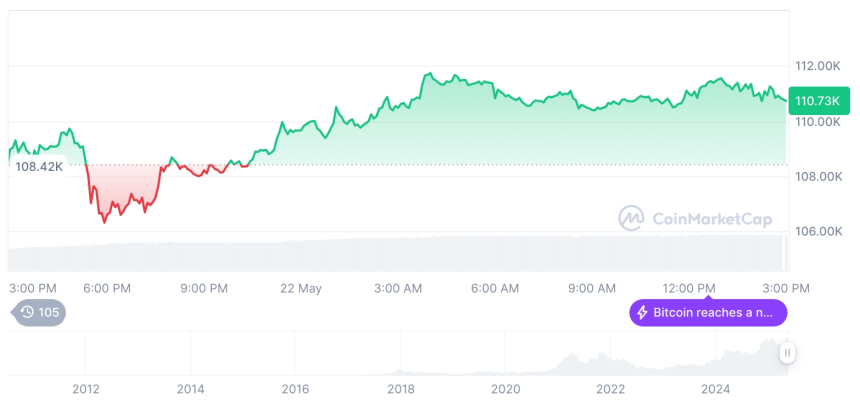Click the 3:00 AM time axis label

[398, 288]
